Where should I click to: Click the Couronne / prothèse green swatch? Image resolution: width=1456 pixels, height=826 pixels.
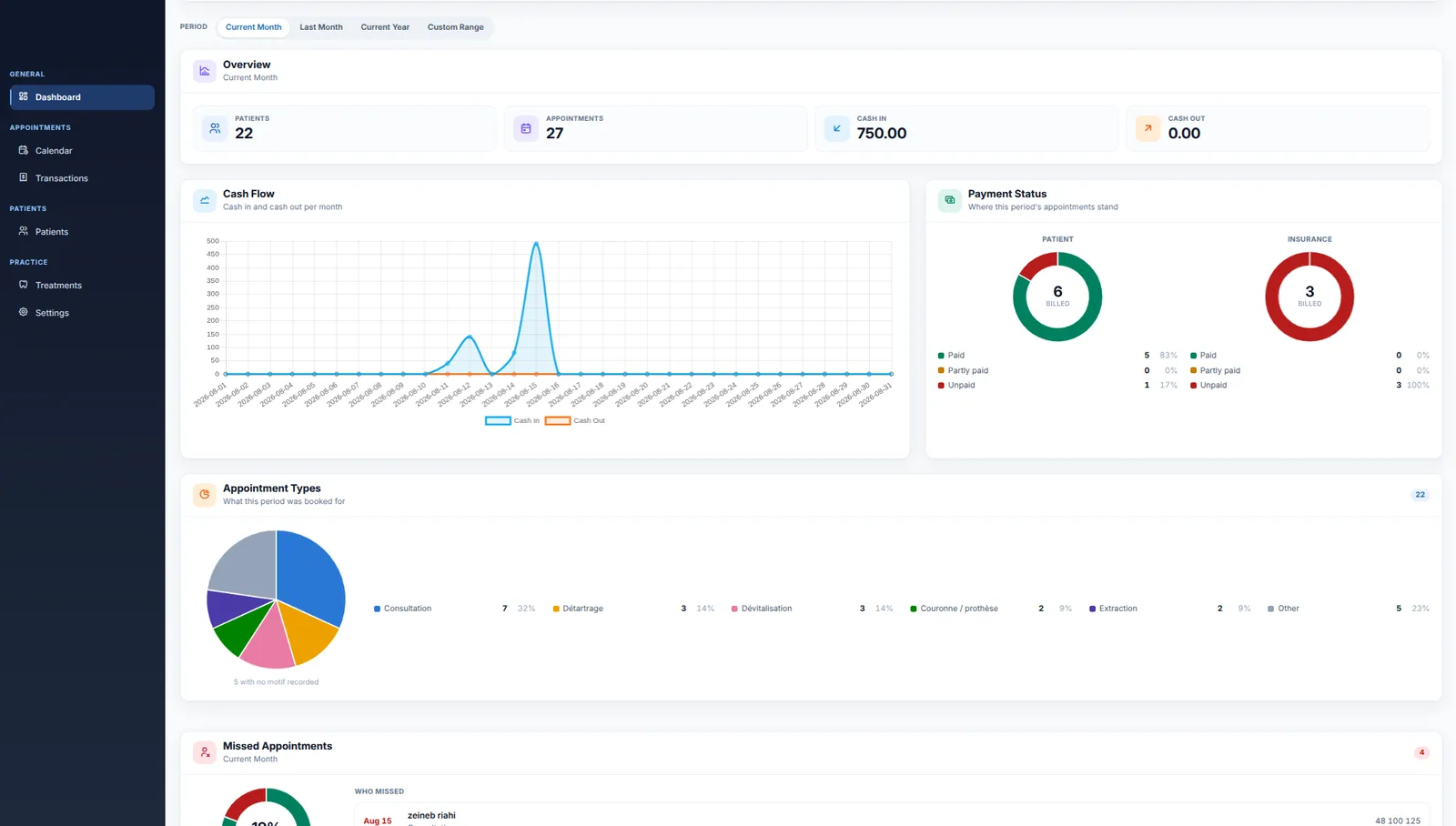coord(914,609)
